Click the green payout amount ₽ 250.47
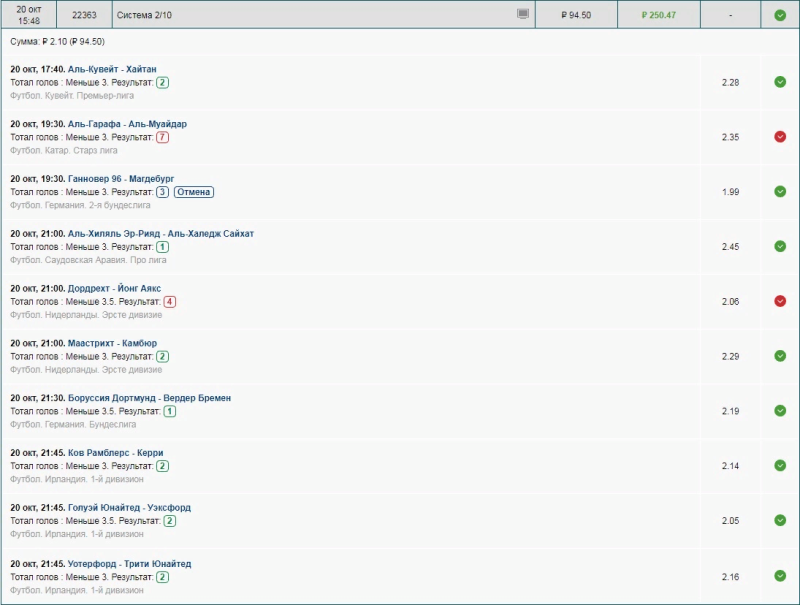800x605 pixels. click(658, 15)
